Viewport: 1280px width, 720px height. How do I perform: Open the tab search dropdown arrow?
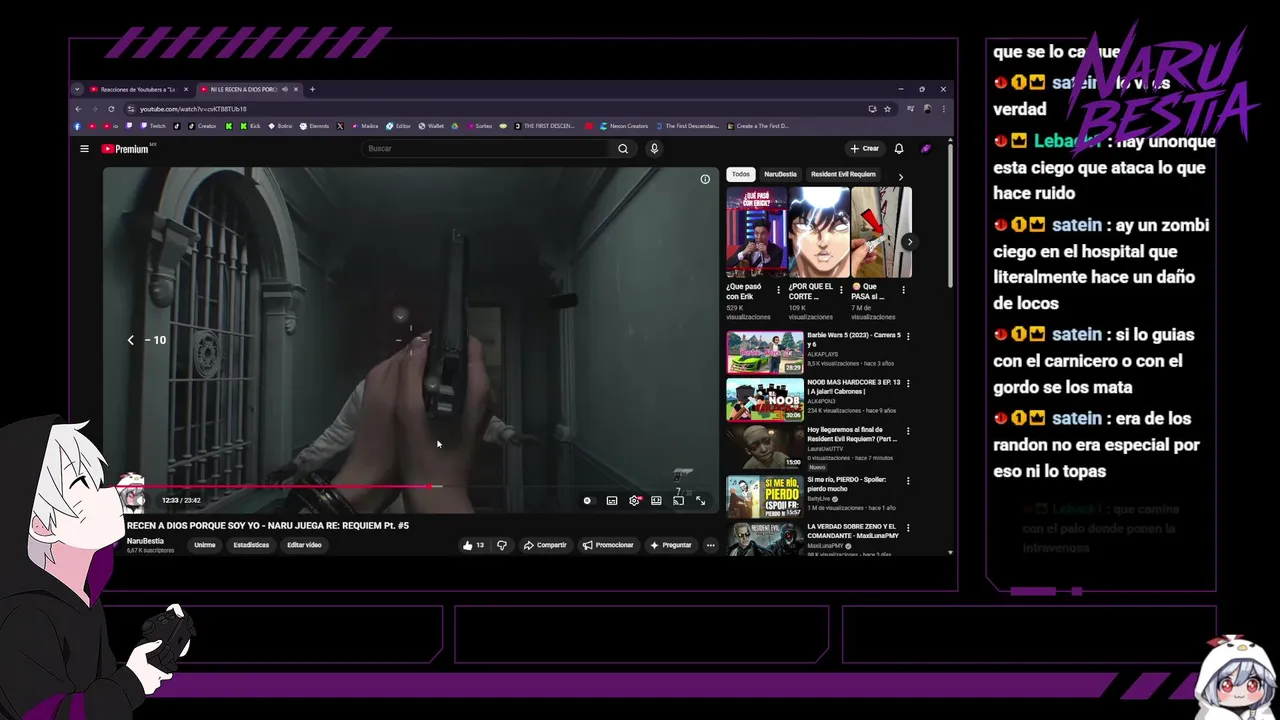pyautogui.click(x=77, y=89)
